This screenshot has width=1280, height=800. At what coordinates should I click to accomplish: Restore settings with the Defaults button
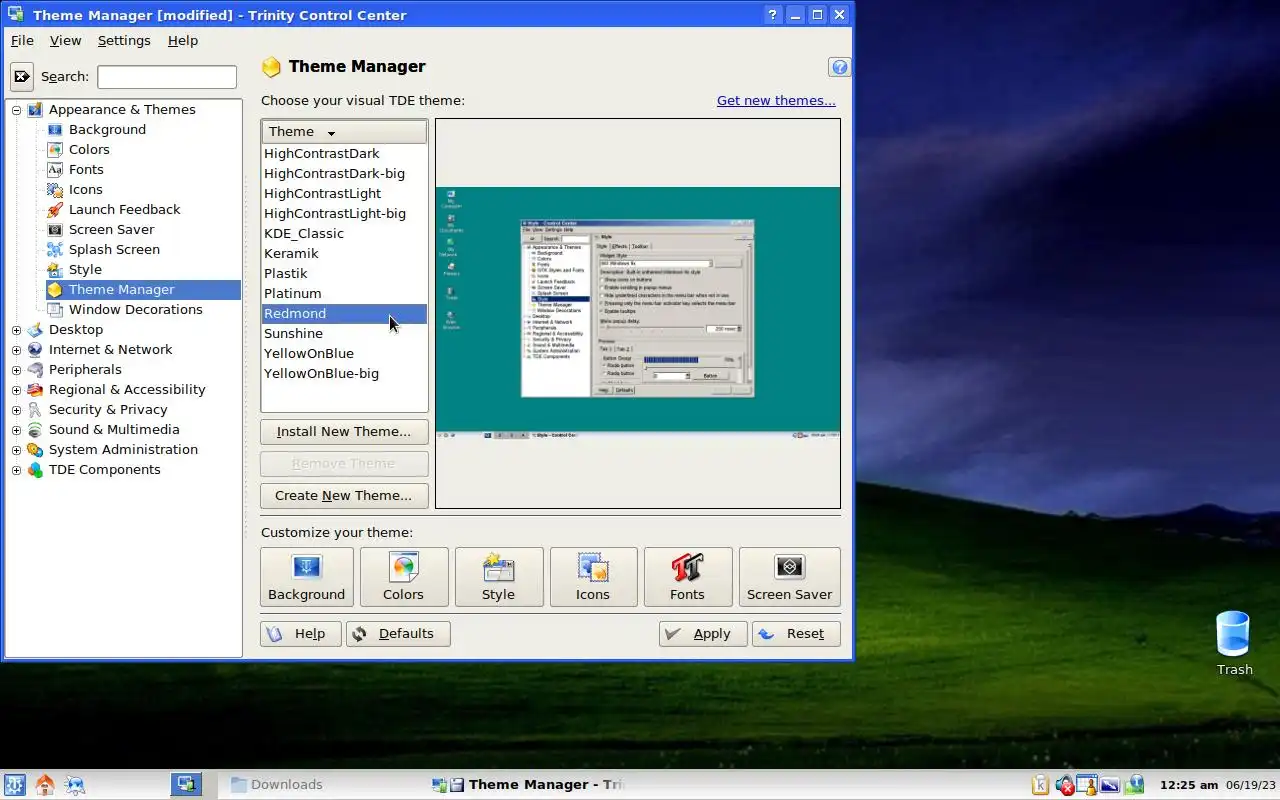click(x=398, y=634)
